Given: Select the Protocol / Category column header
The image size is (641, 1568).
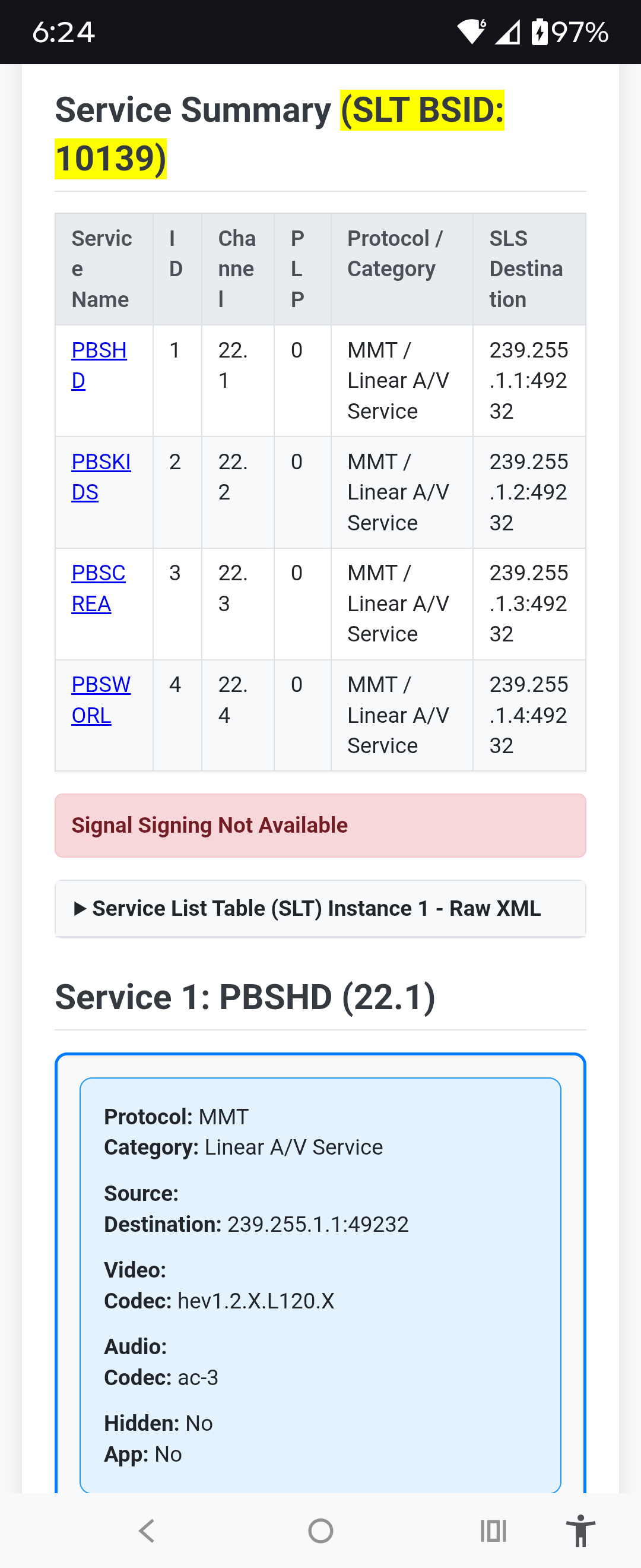Looking at the screenshot, I should click(402, 269).
